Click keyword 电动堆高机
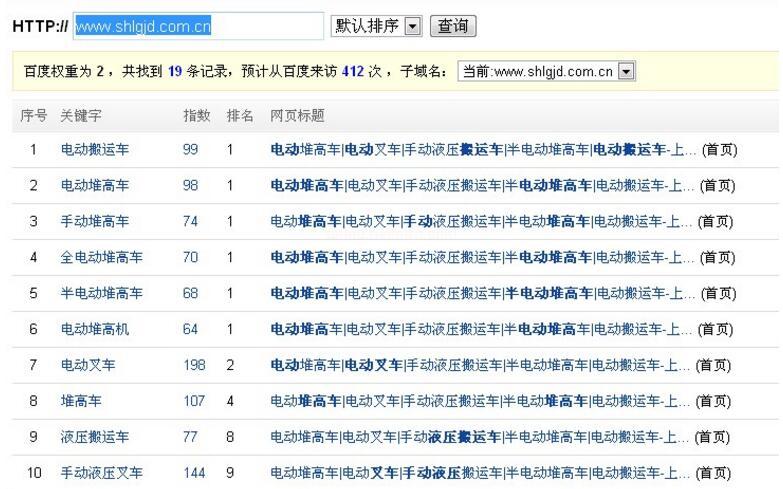The height and width of the screenshot is (489, 783). click(95, 329)
